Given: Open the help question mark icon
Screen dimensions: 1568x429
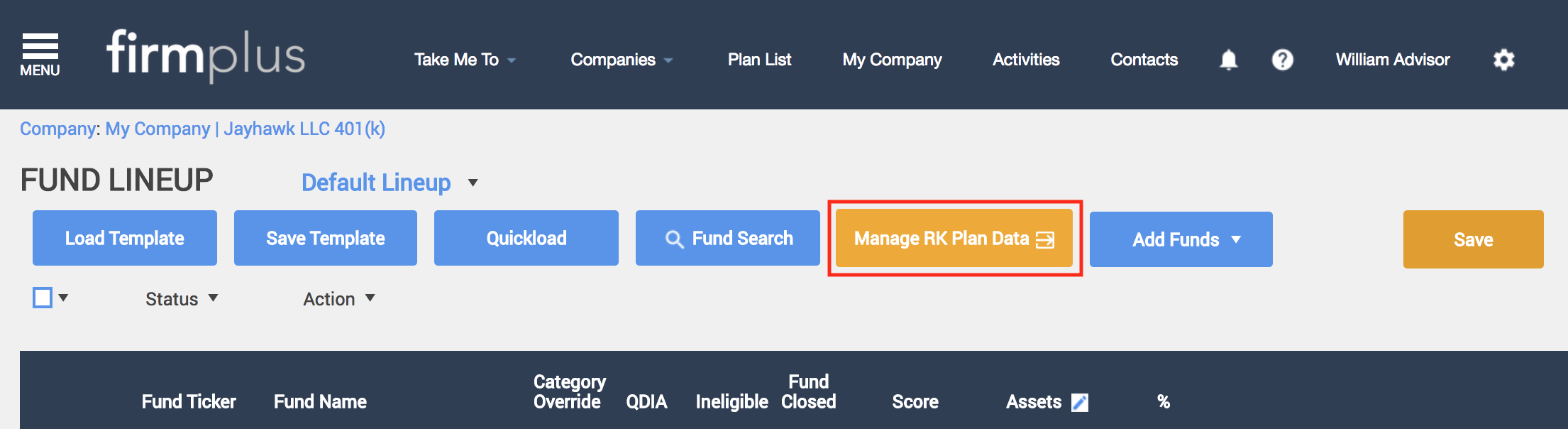Looking at the screenshot, I should 1283,60.
